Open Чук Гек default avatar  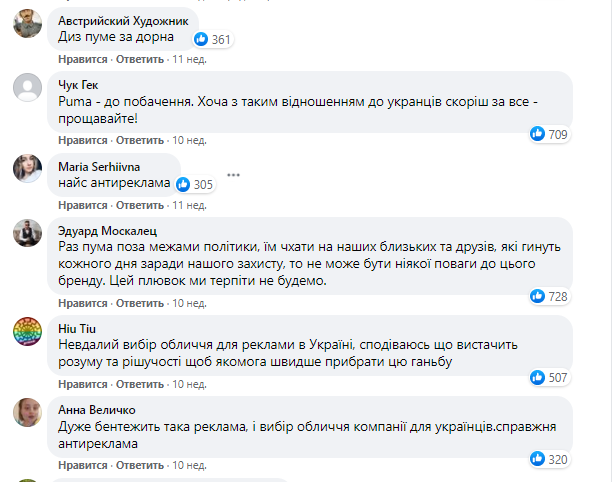(27, 89)
